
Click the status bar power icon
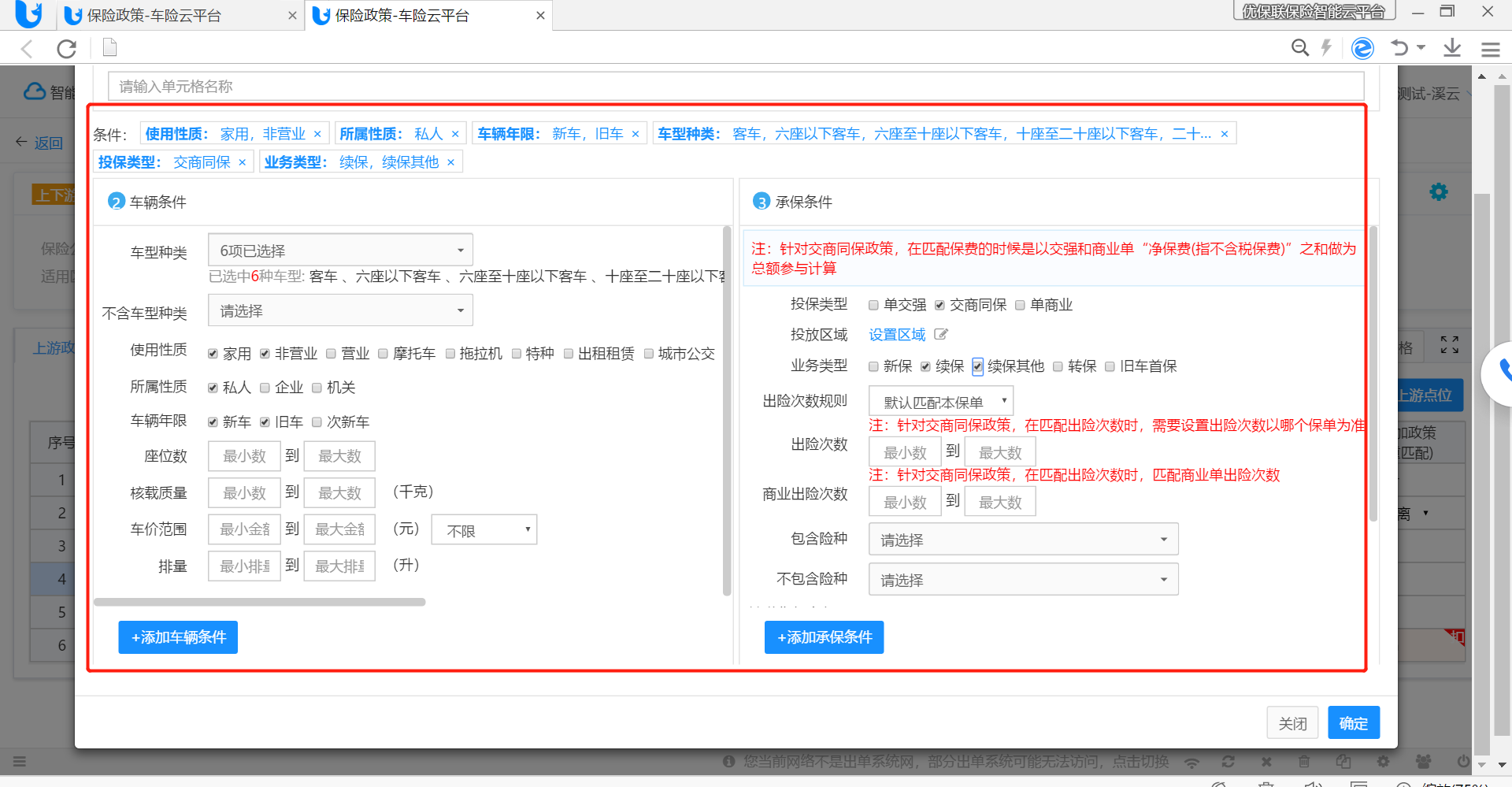1463,762
